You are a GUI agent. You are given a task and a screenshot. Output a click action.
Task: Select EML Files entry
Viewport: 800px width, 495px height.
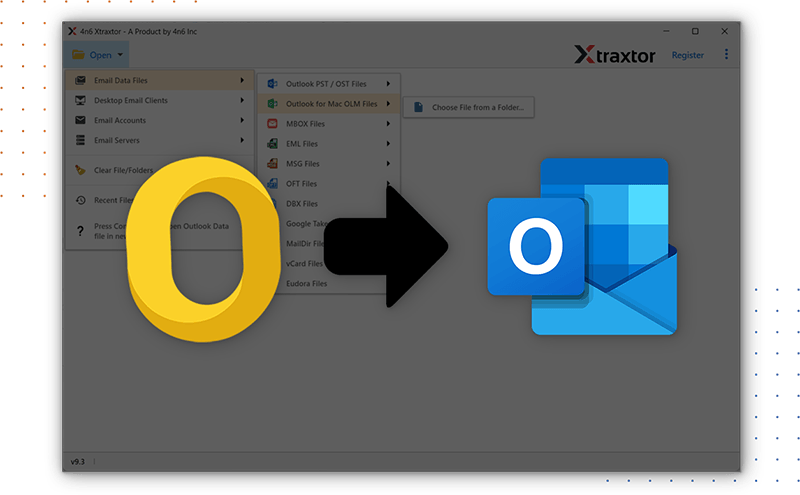tap(328, 143)
